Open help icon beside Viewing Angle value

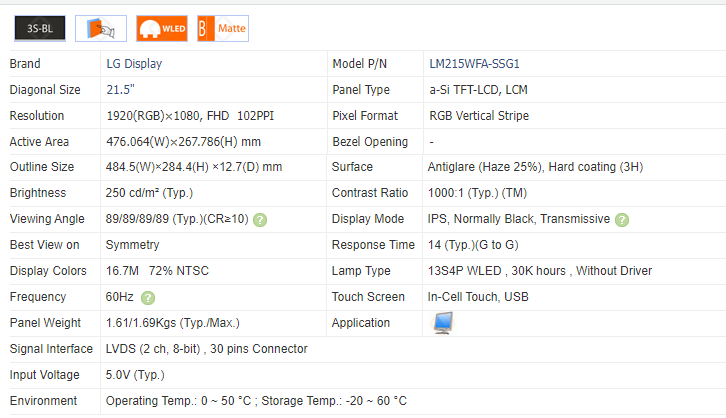point(260,219)
